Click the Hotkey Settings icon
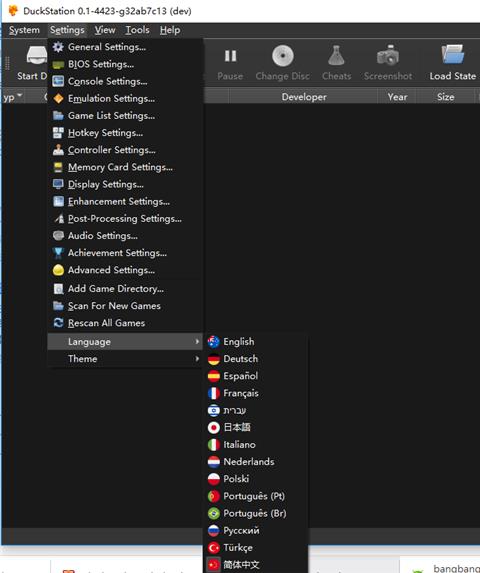The width and height of the screenshot is (480, 573). tap(58, 133)
